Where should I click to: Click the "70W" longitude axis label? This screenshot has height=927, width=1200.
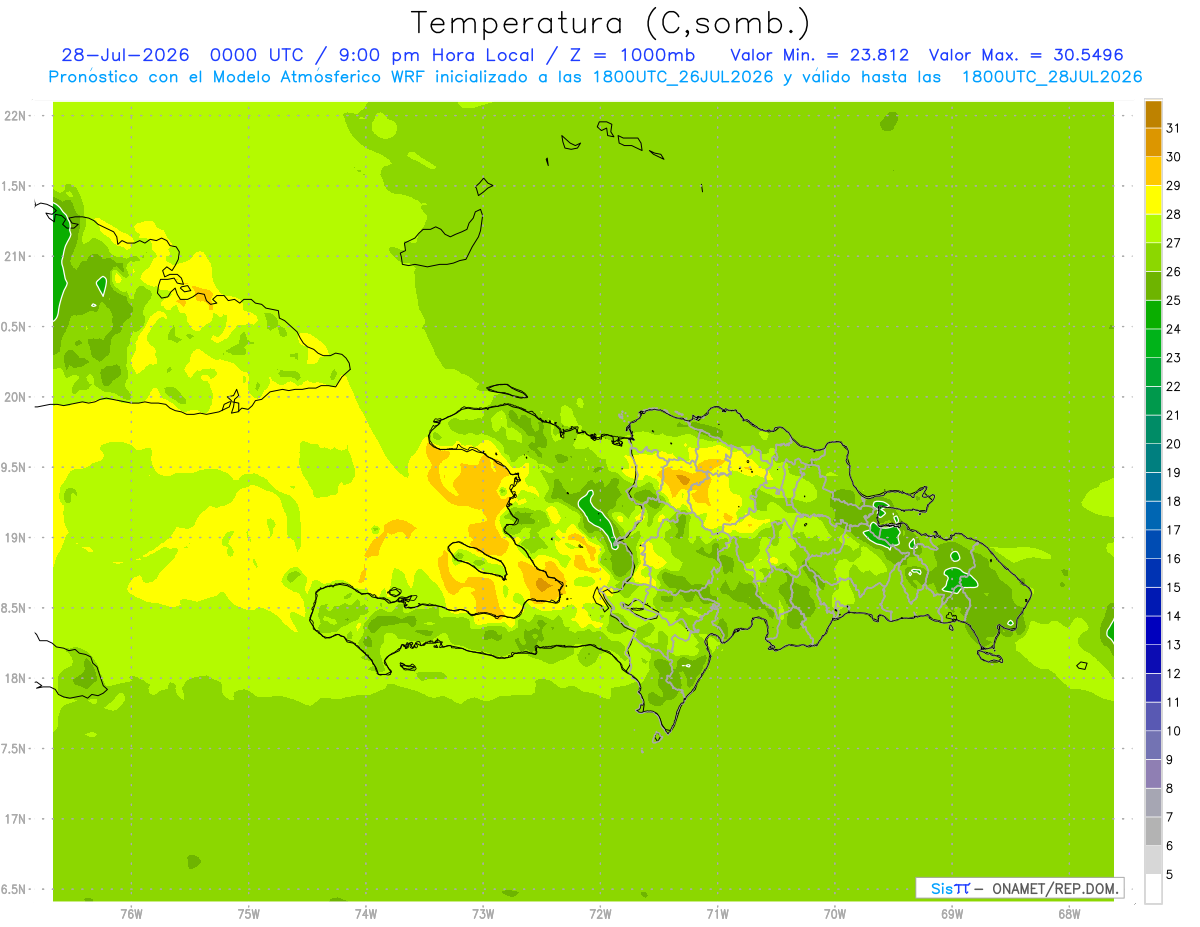835,914
